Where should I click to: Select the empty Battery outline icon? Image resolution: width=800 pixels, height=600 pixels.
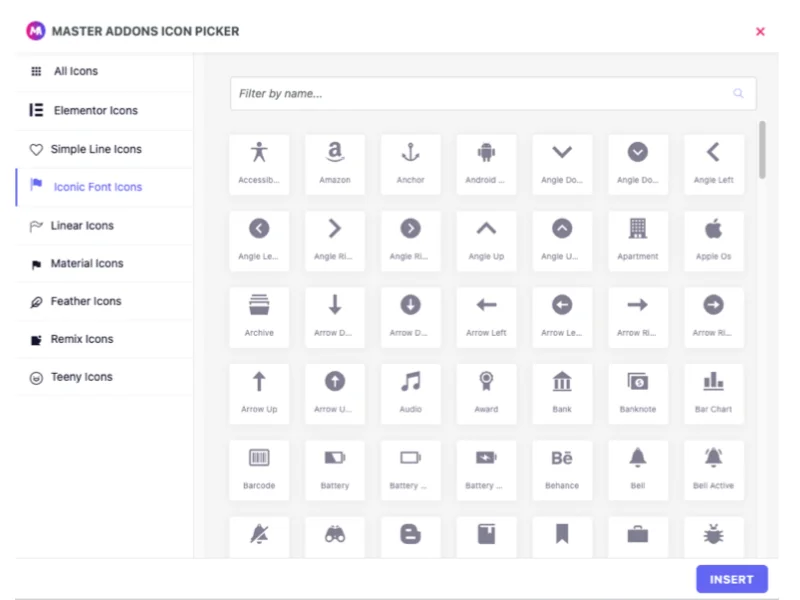[411, 470]
